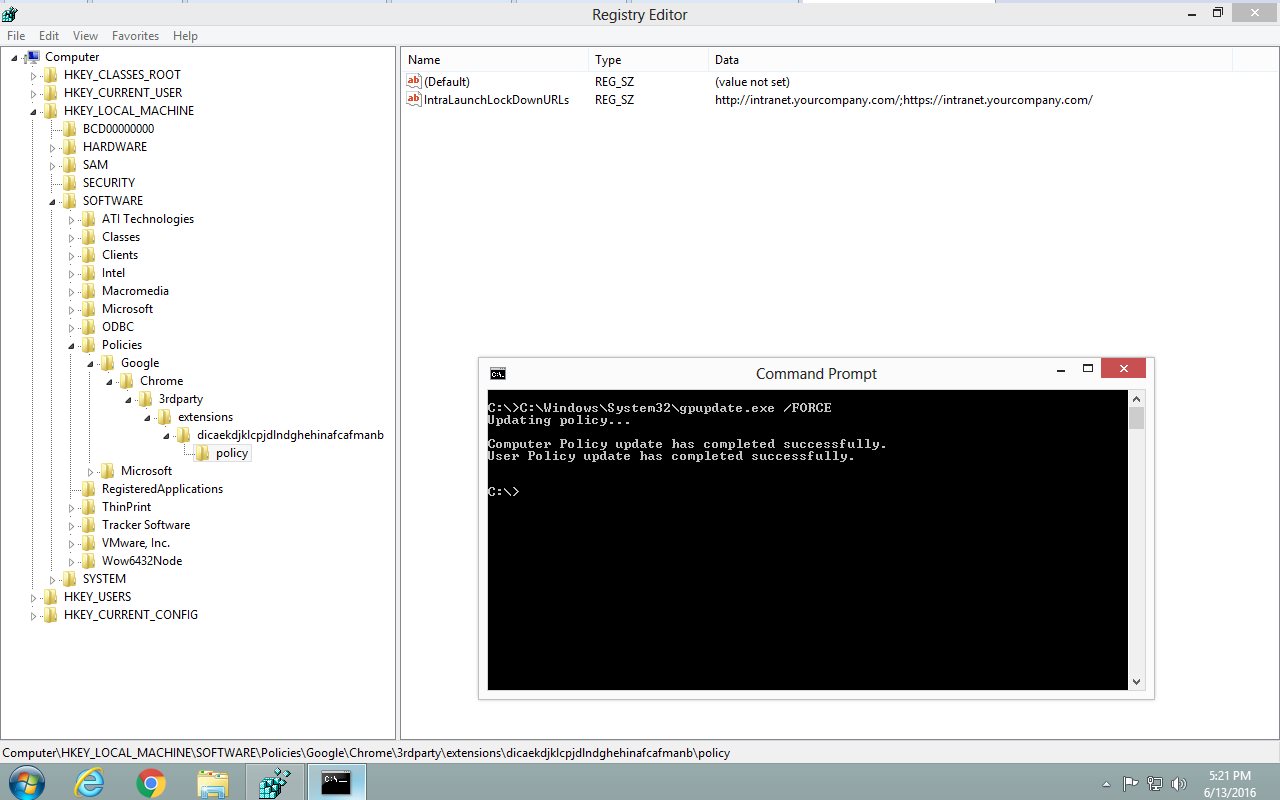1280x800 pixels.
Task: Collapse the SOFTWARE key arrow
Action: pos(53,202)
